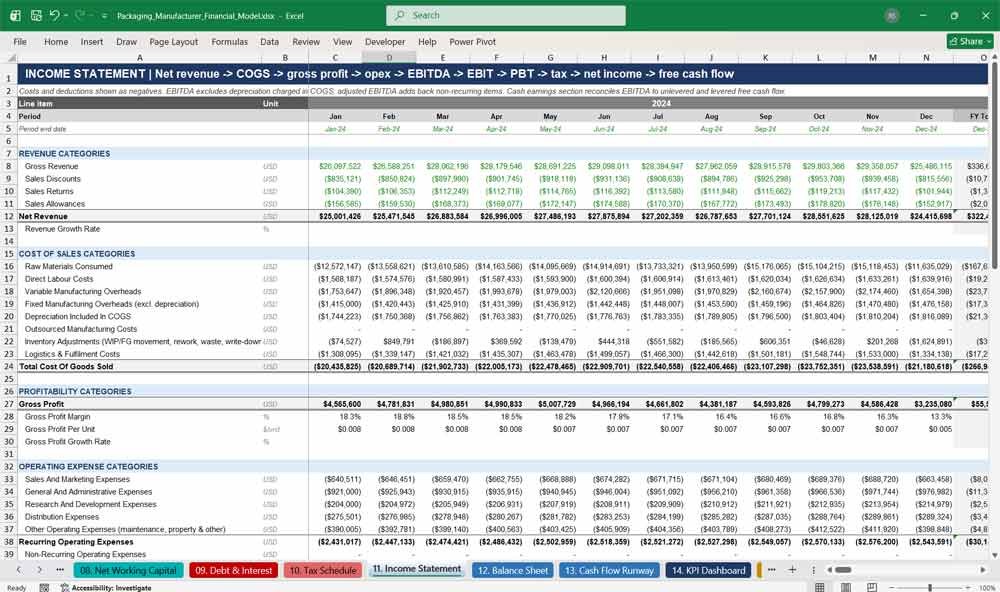
Task: Select column A header
Action: [140, 58]
